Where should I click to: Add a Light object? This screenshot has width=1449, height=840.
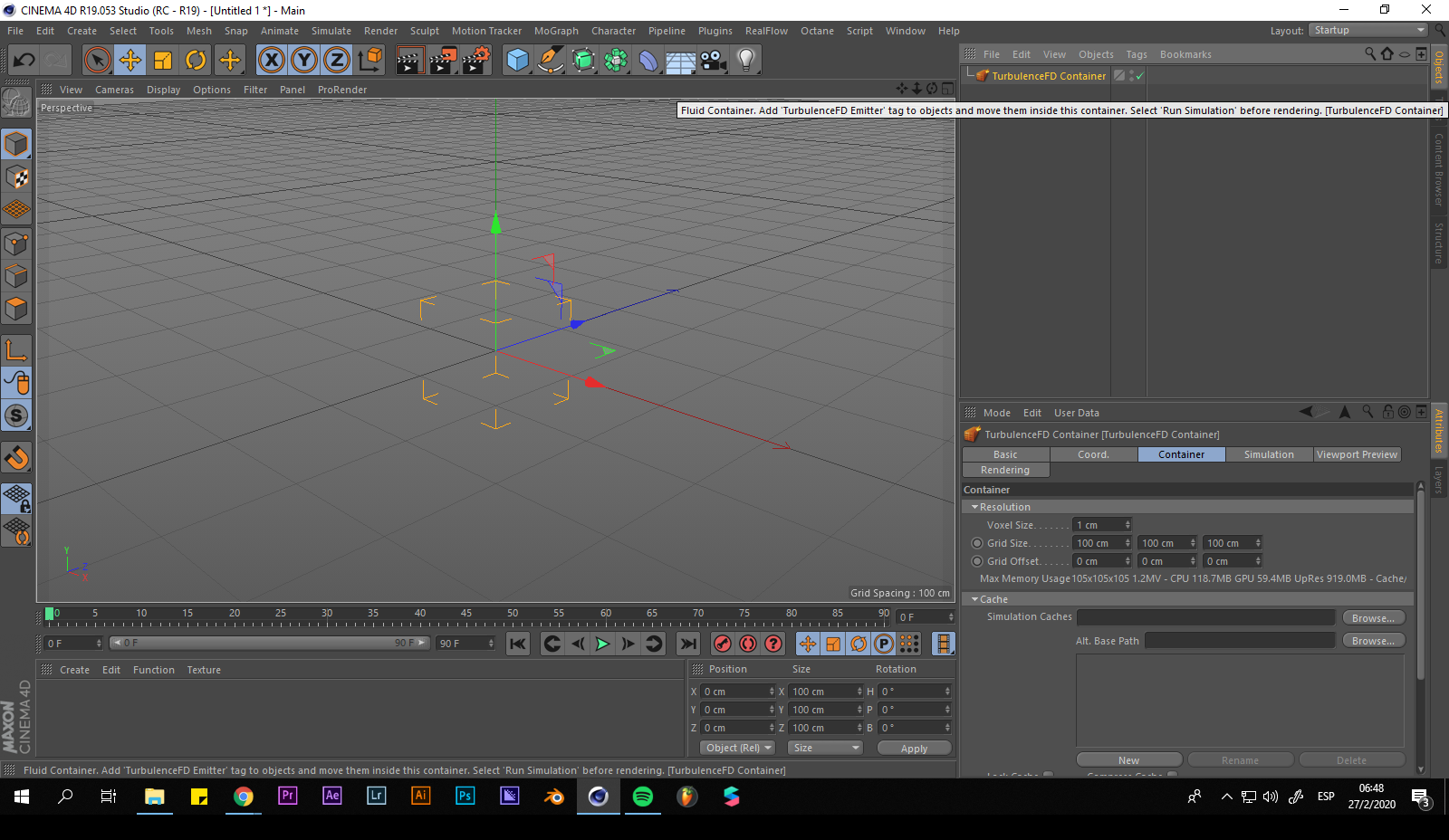(x=746, y=61)
